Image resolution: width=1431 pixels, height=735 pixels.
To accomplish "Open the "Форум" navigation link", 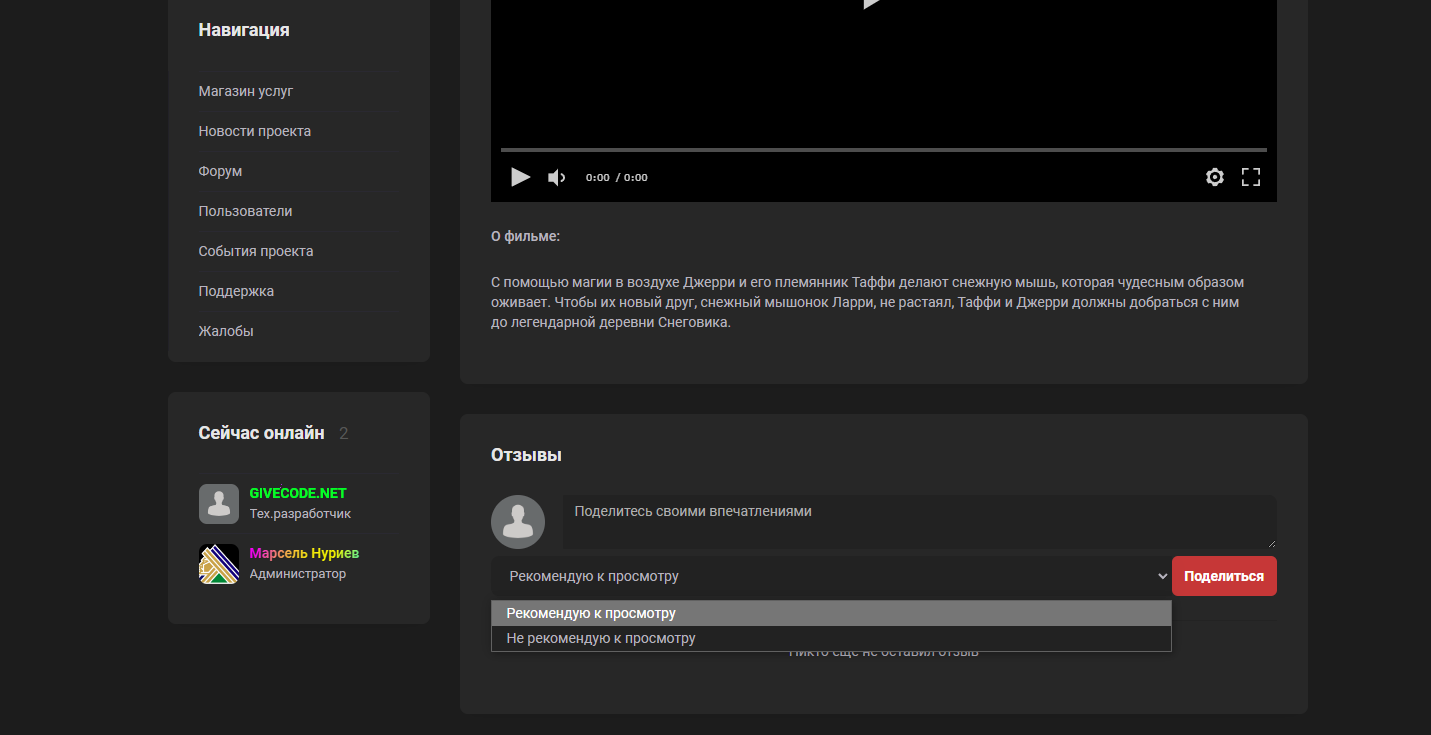I will click(220, 171).
